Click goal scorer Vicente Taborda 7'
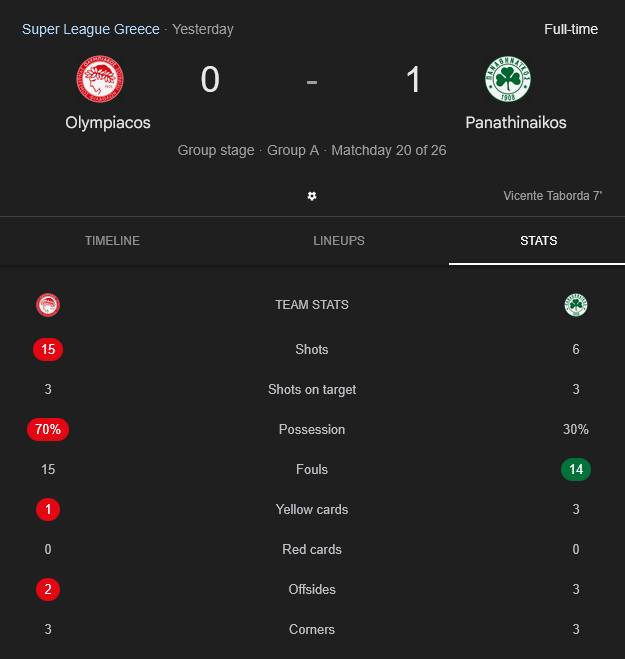The height and width of the screenshot is (659, 625). point(552,196)
